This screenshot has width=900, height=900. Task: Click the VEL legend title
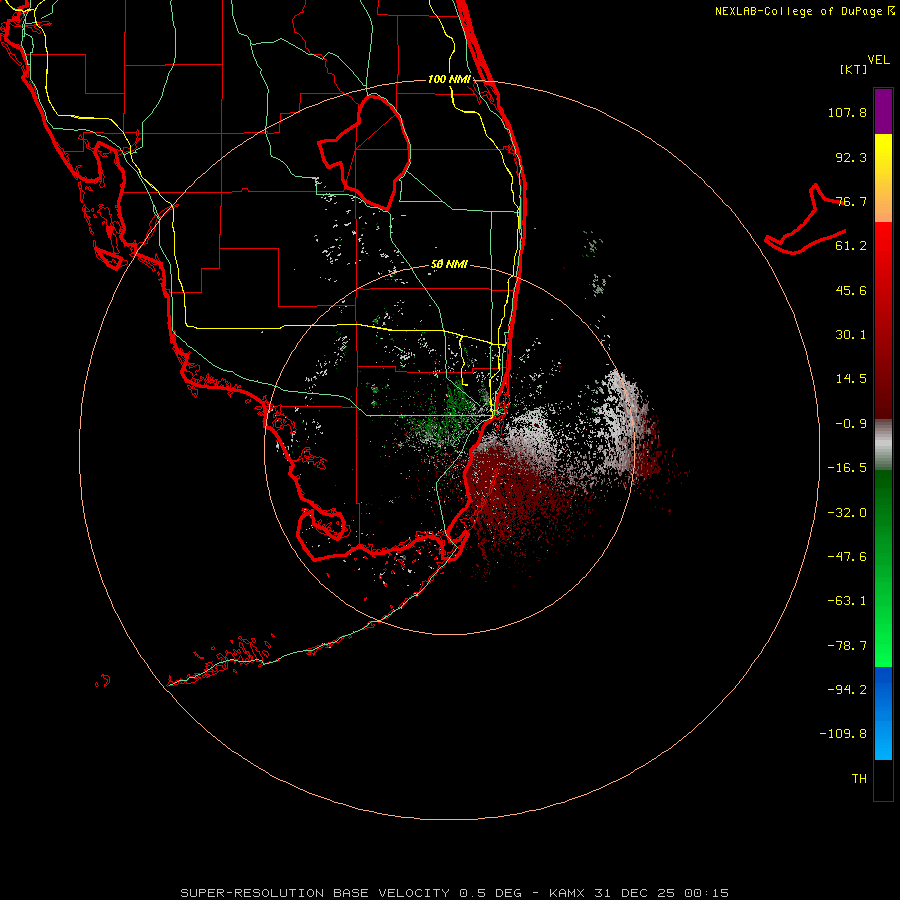click(x=878, y=60)
